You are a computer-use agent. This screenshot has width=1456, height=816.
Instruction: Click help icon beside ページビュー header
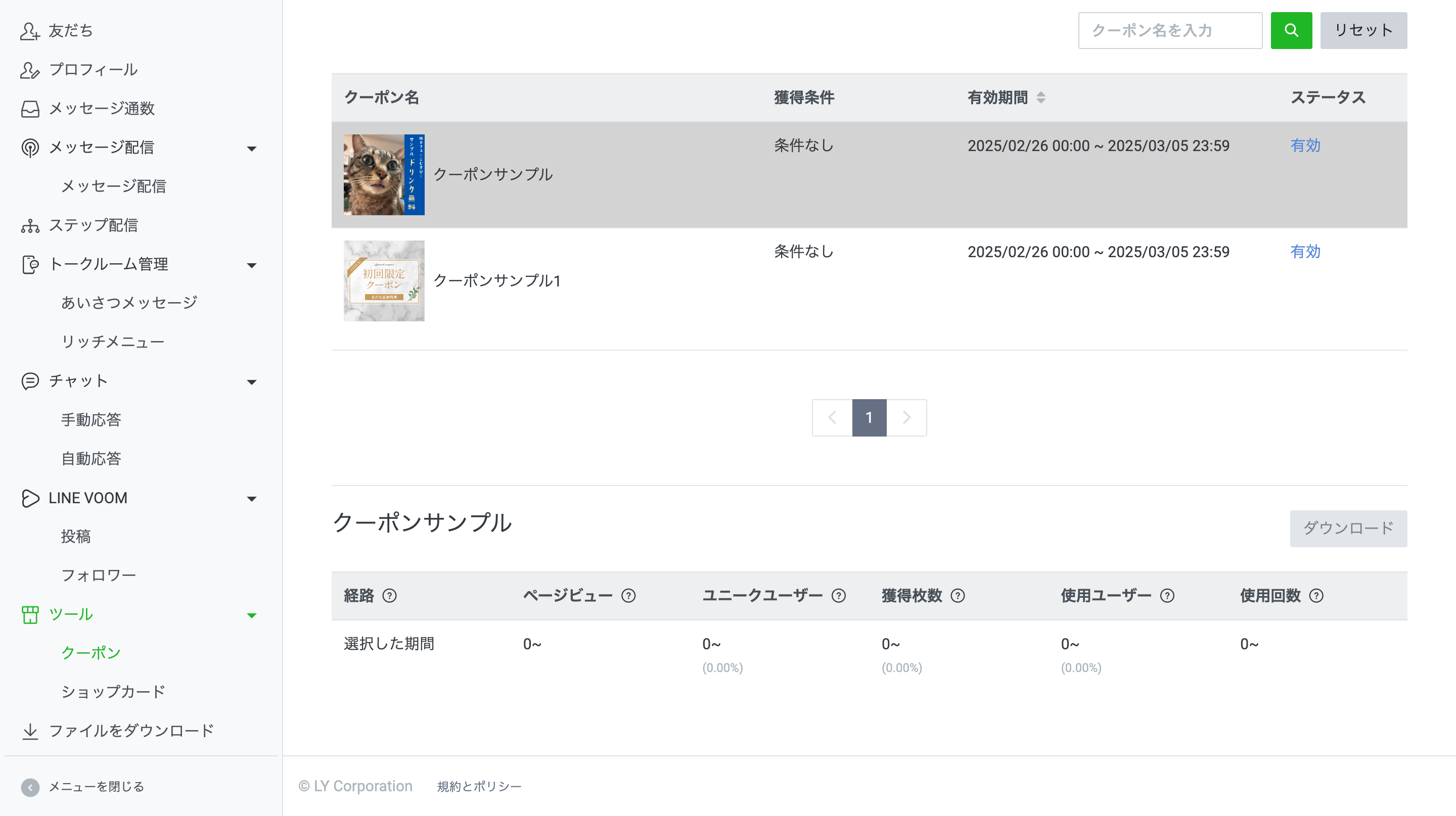628,596
